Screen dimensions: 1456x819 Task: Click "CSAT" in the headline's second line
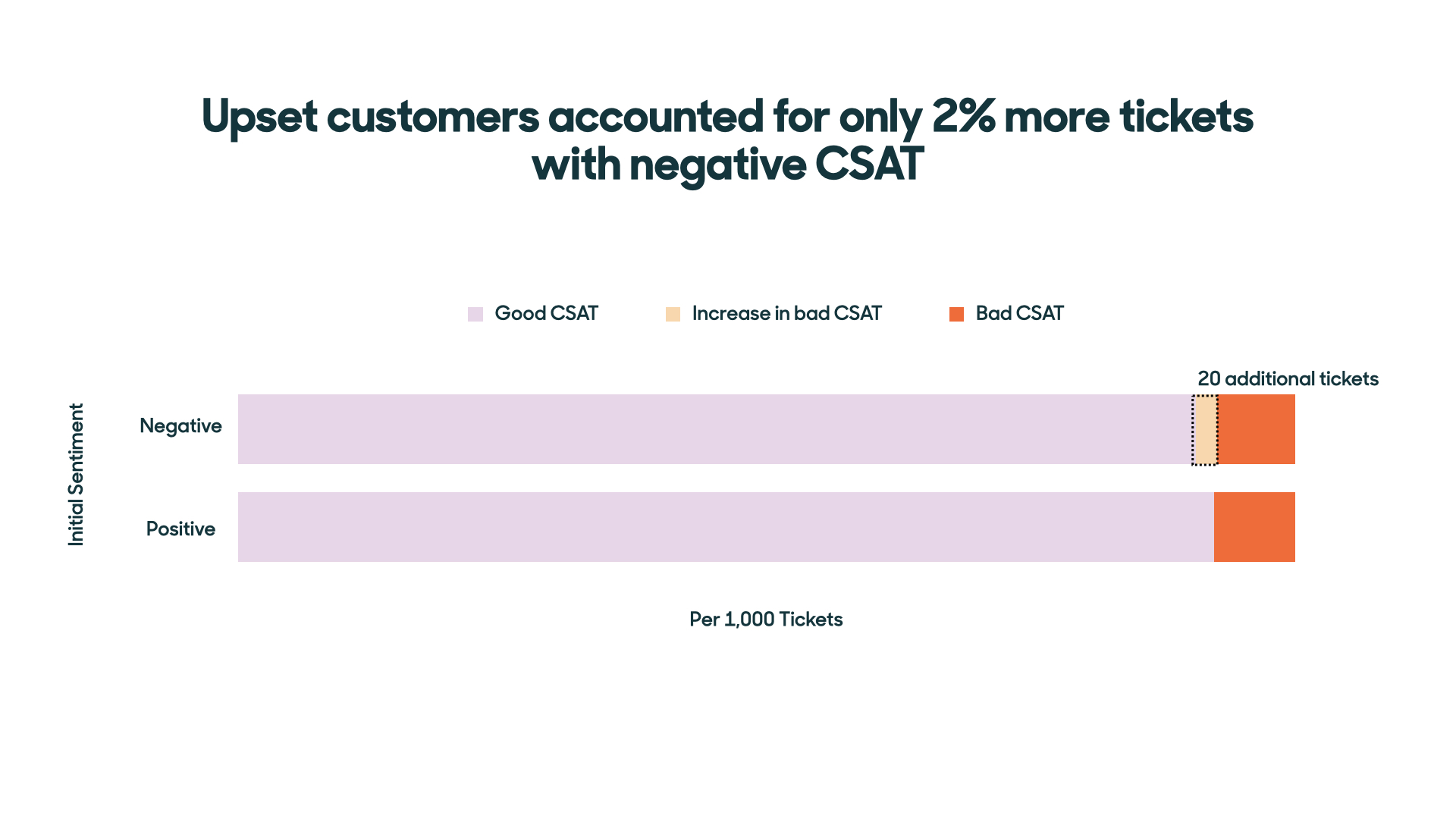coord(869,165)
